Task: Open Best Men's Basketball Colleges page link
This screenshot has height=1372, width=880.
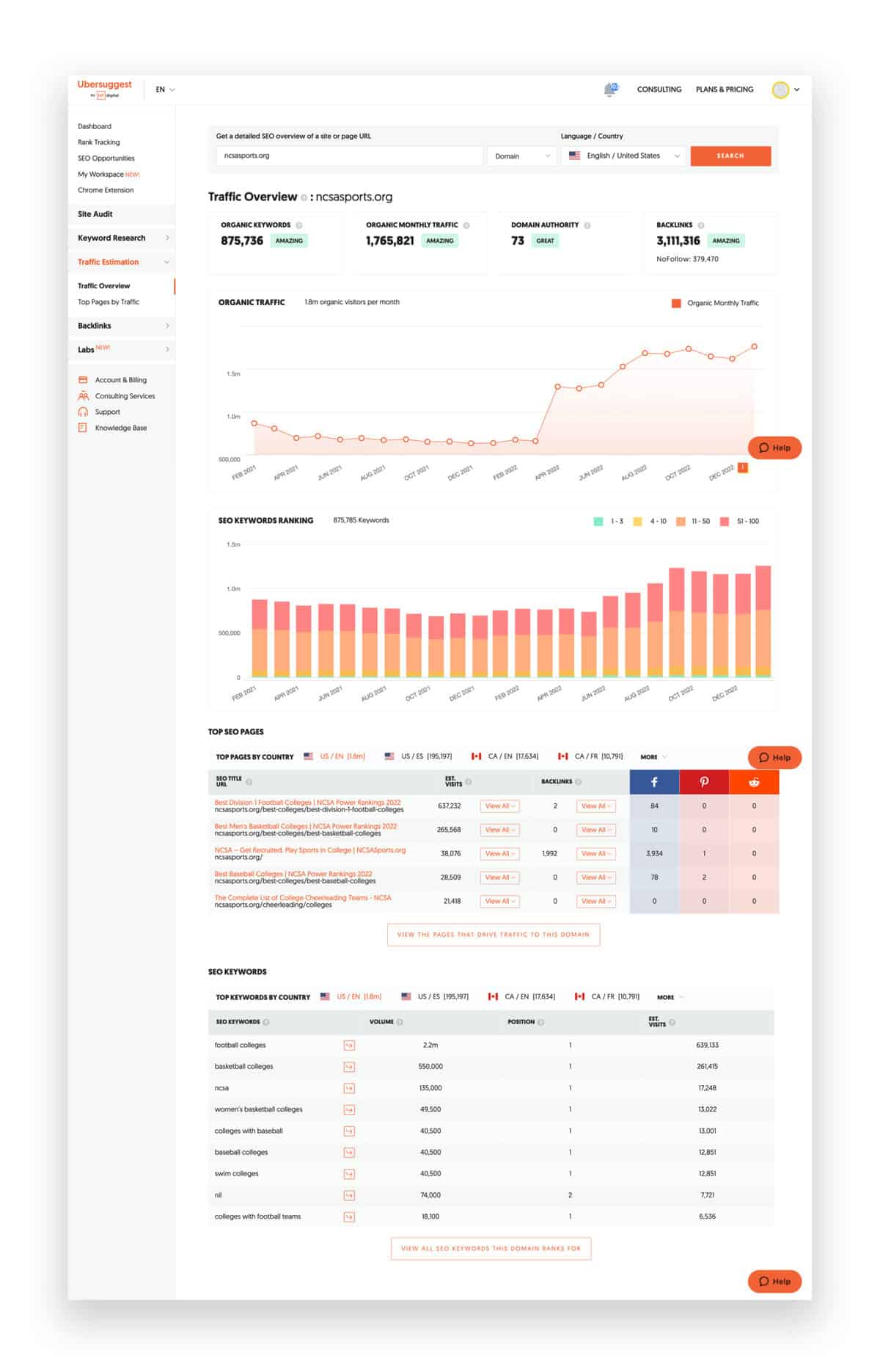Action: 305,827
